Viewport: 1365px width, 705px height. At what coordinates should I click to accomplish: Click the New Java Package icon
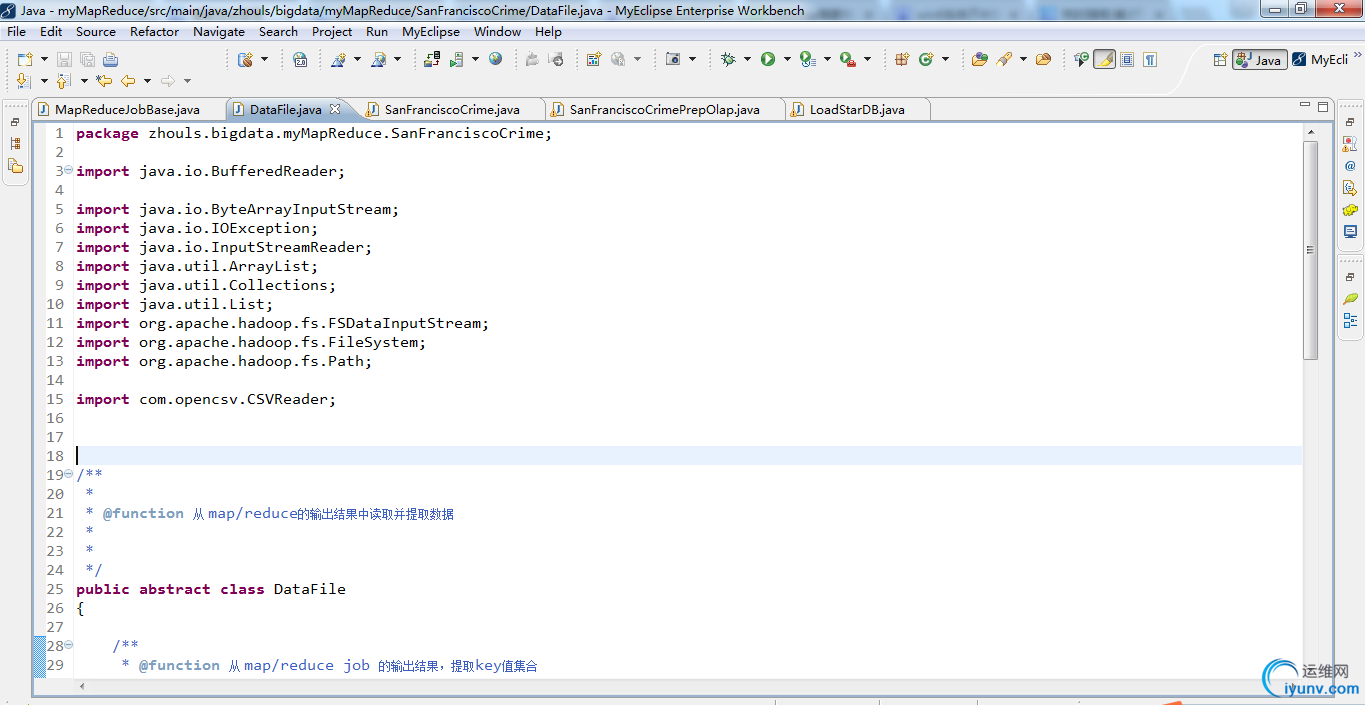click(902, 59)
